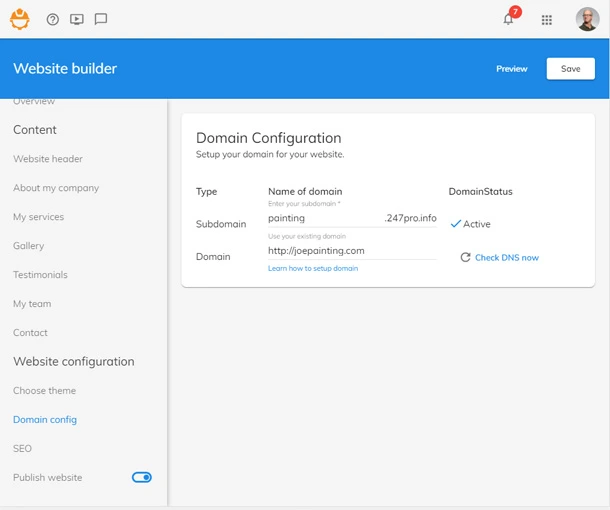Click the Save button
This screenshot has height=510, width=610.
tap(570, 69)
